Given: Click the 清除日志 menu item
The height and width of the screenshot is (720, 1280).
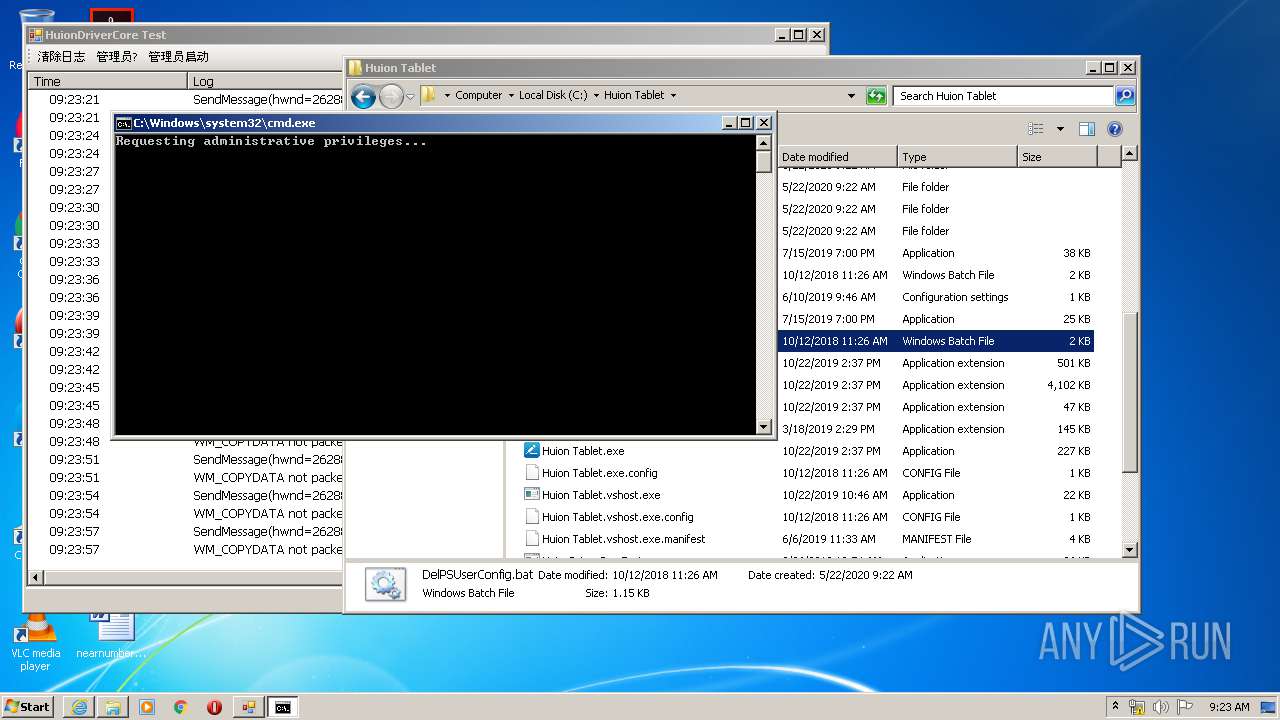Looking at the screenshot, I should [61, 57].
